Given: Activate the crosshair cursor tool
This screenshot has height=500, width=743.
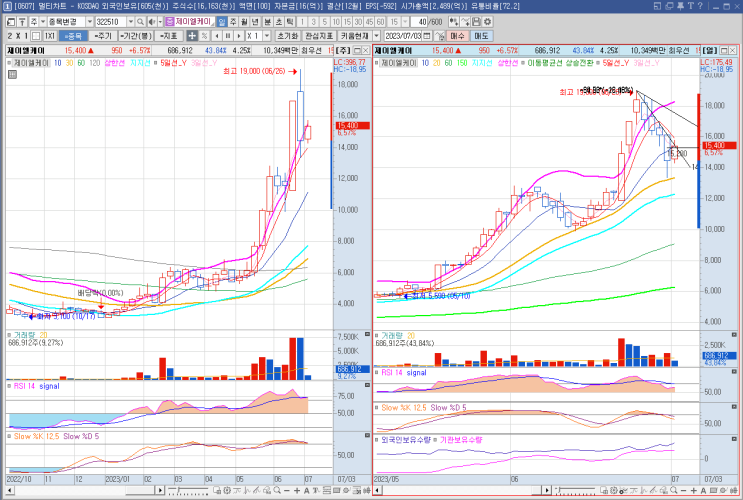Looking at the screenshot, I should point(191,35).
